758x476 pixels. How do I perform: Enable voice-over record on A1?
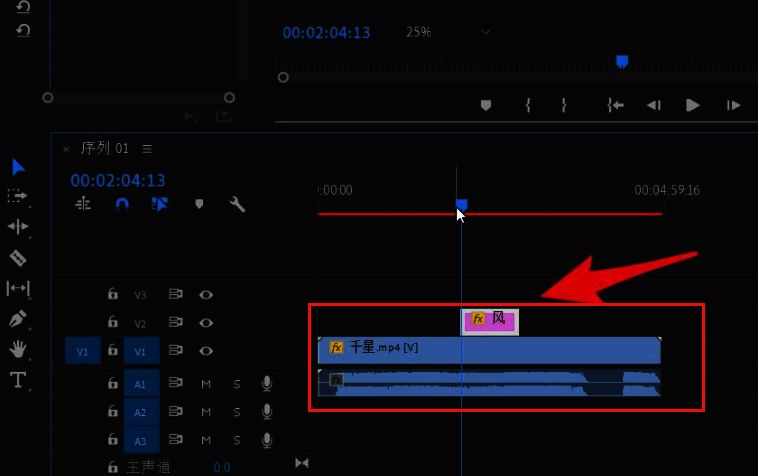pos(267,384)
